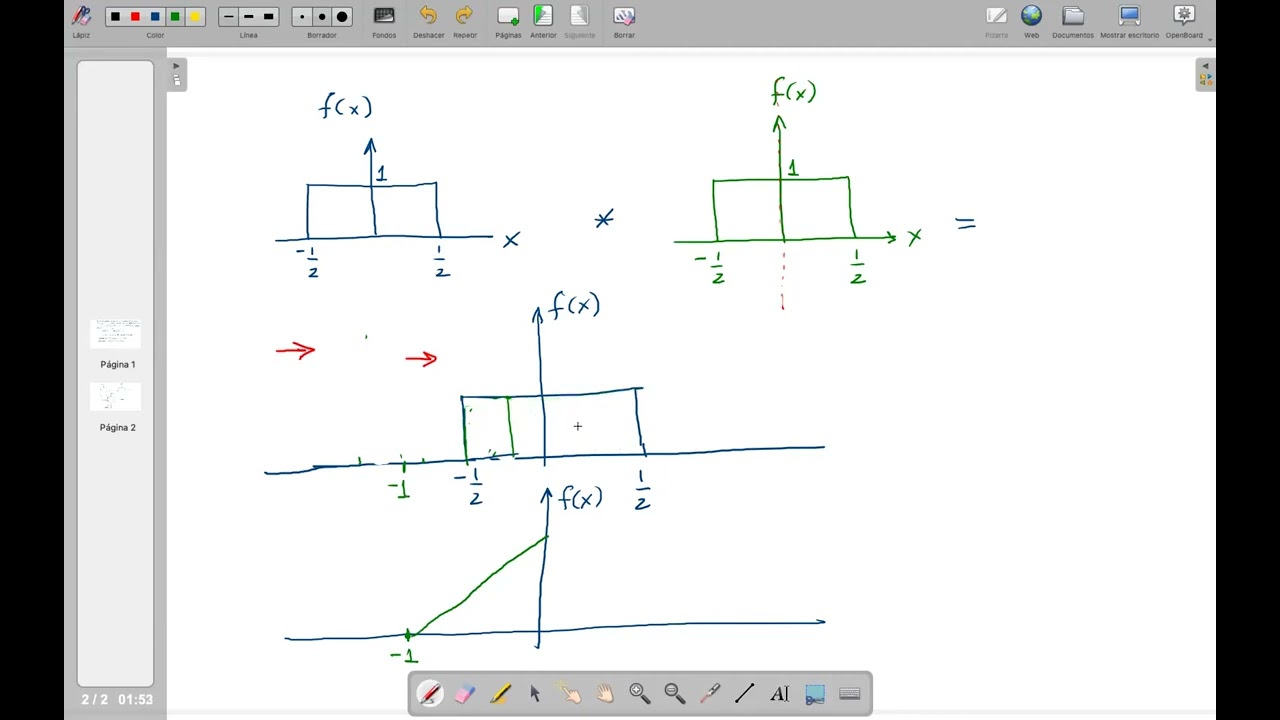Select the hand scroll page tool
The height and width of the screenshot is (720, 1280).
pyautogui.click(x=605, y=693)
